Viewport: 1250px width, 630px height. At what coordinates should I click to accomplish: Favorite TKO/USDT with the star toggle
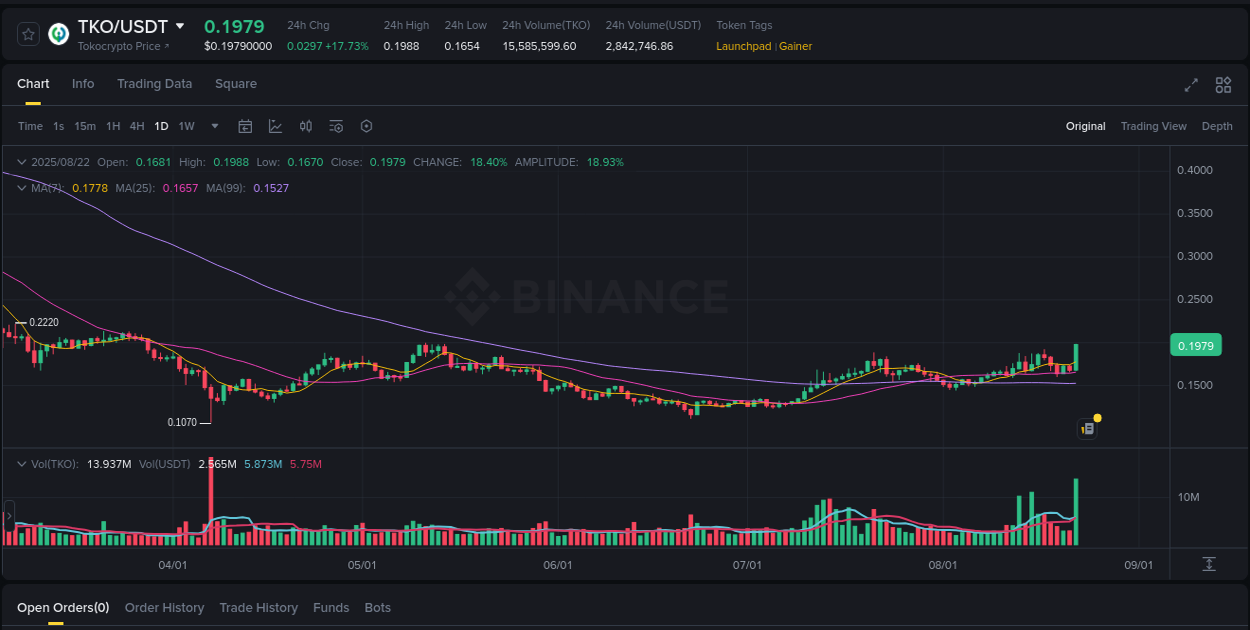coord(27,33)
